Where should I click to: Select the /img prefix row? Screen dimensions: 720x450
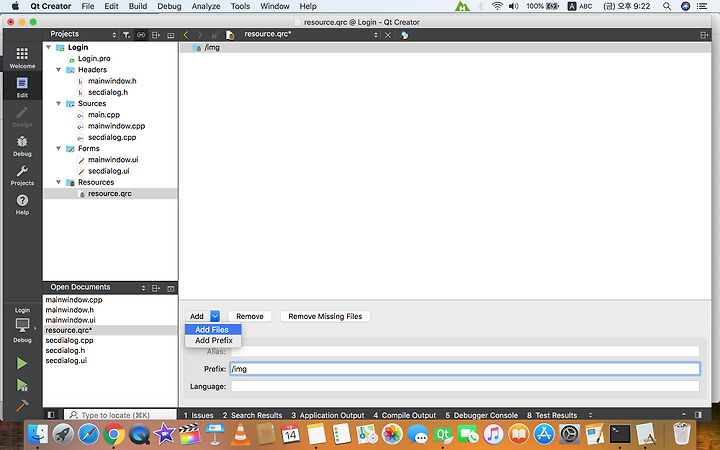445,47
